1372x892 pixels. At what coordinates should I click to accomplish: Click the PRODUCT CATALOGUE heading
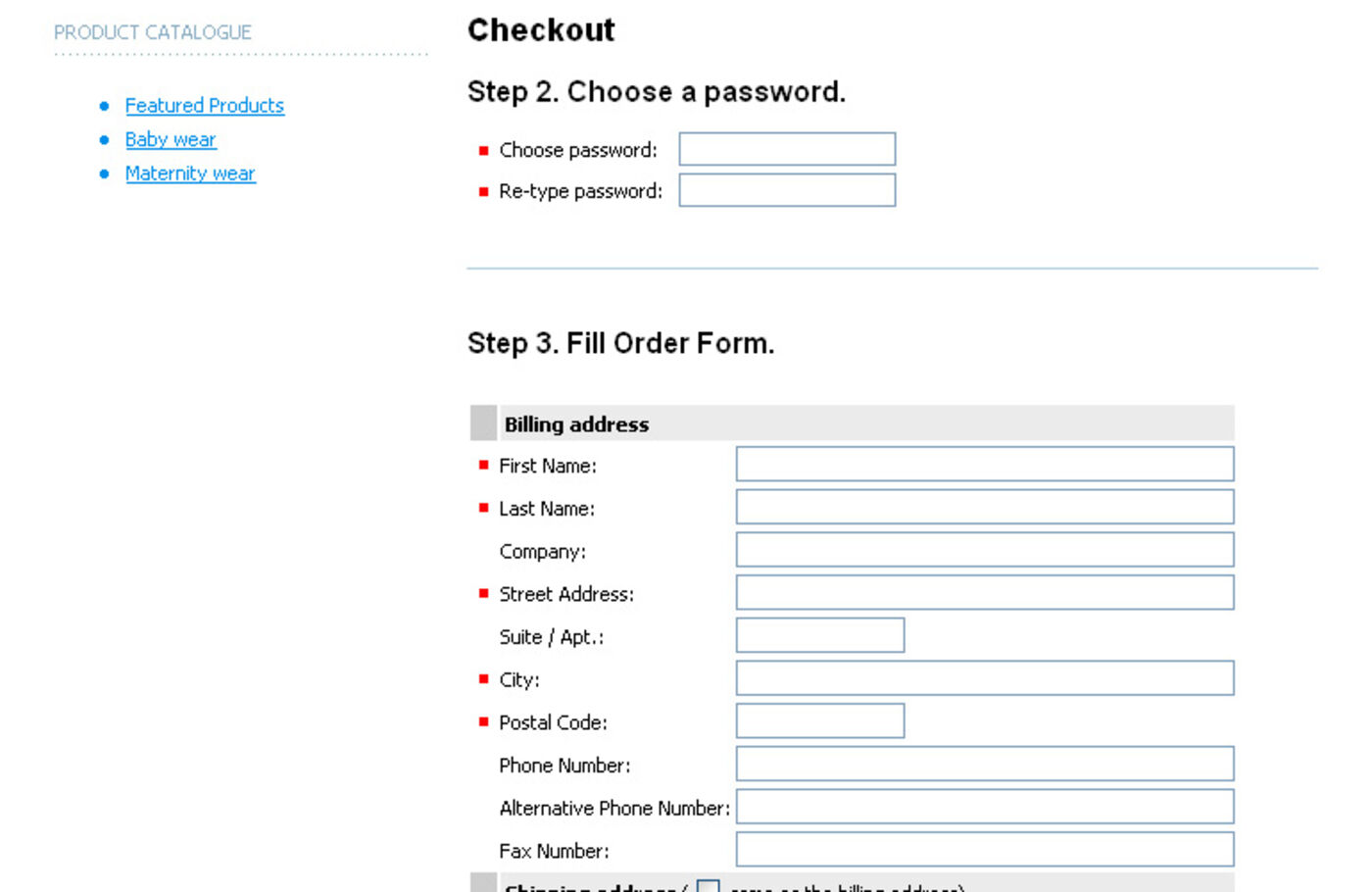[153, 32]
